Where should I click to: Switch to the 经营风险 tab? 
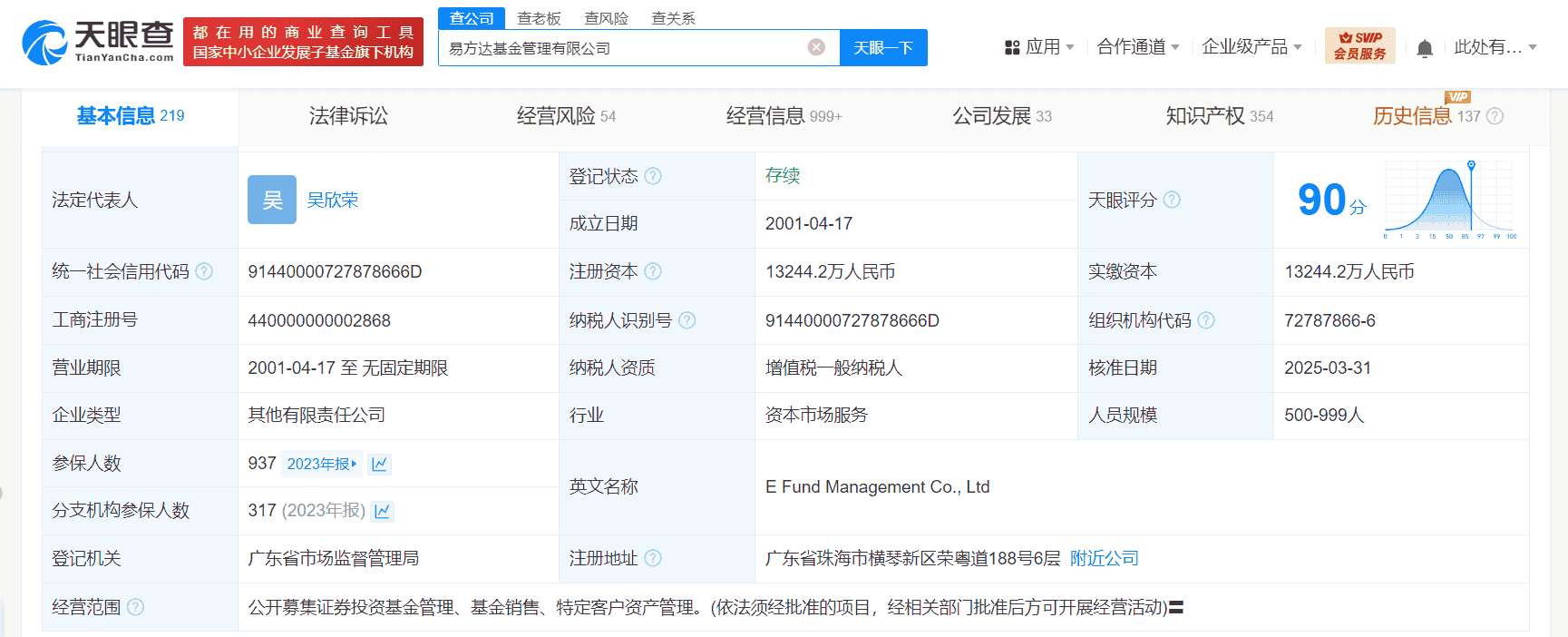pyautogui.click(x=566, y=116)
